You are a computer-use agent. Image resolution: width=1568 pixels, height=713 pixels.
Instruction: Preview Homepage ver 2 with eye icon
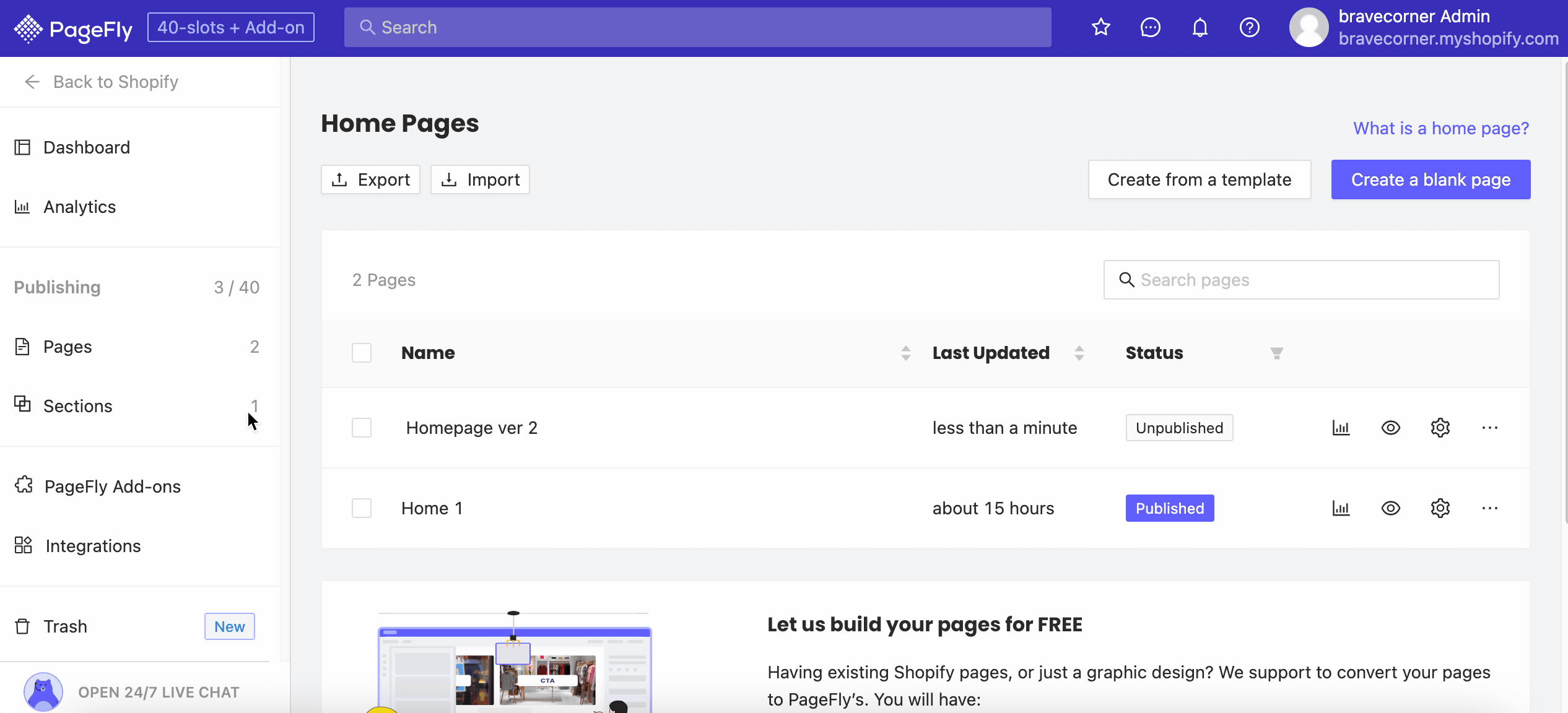(x=1391, y=428)
